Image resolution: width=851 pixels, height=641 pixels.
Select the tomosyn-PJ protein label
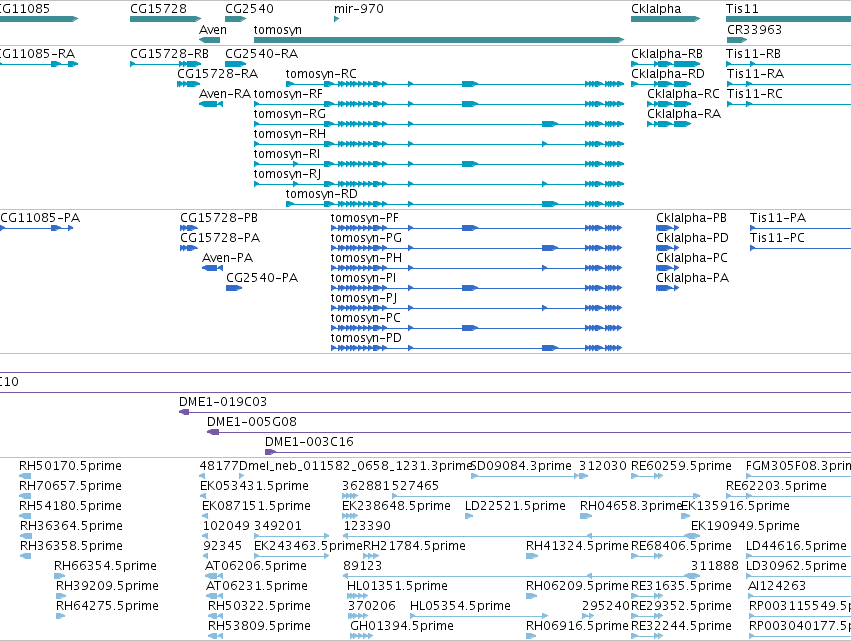pos(364,299)
